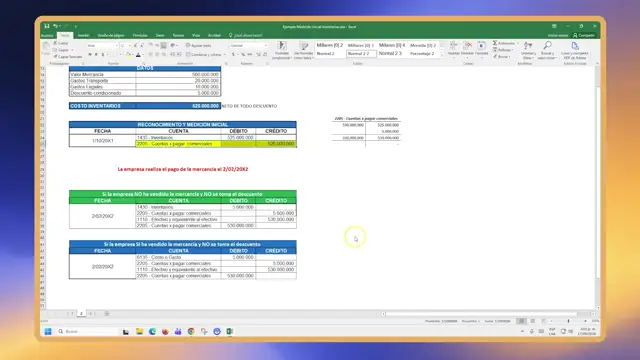Increase font size with large A icon
Image resolution: width=640 pixels, height=360 pixels.
click(136, 46)
